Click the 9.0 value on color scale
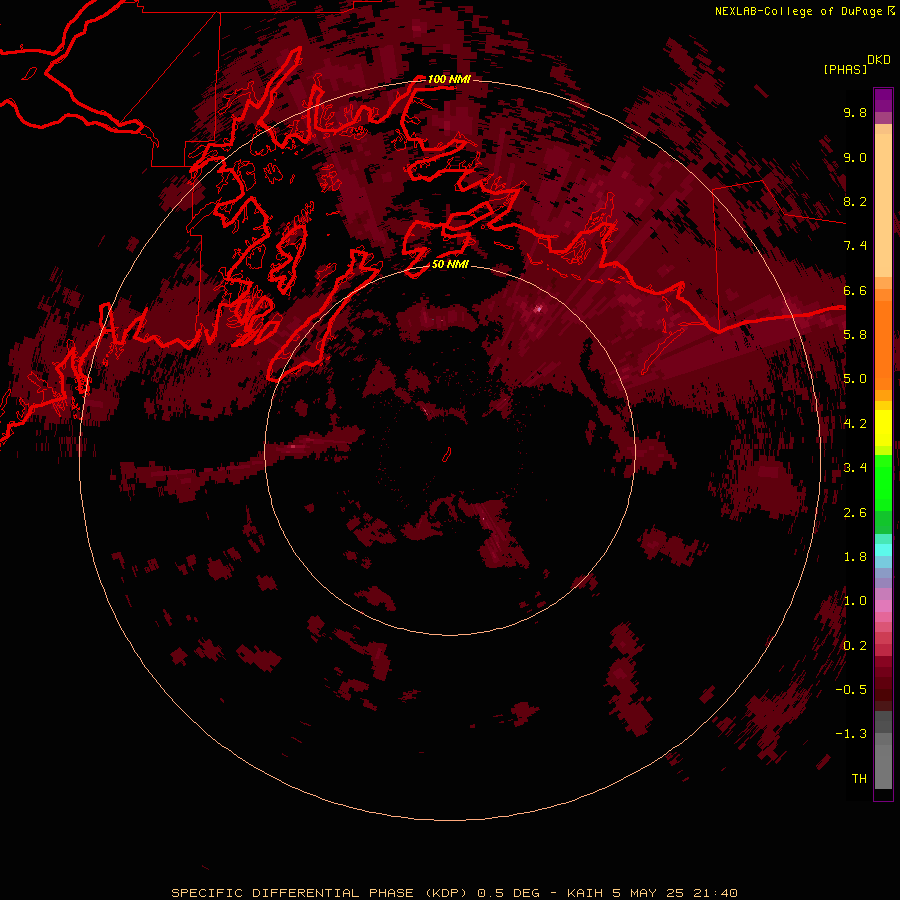Viewport: 900px width, 900px height. coord(855,157)
